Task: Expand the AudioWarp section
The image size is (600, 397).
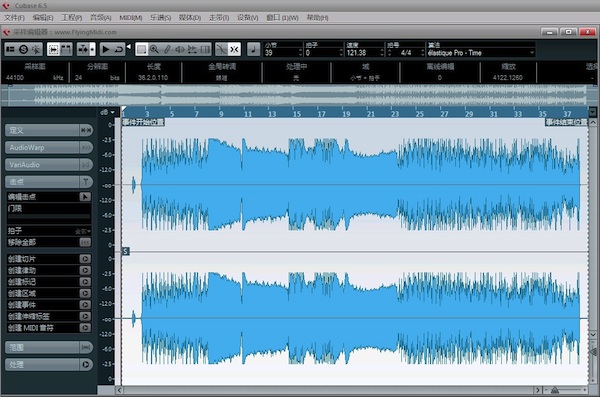Action: 49,147
